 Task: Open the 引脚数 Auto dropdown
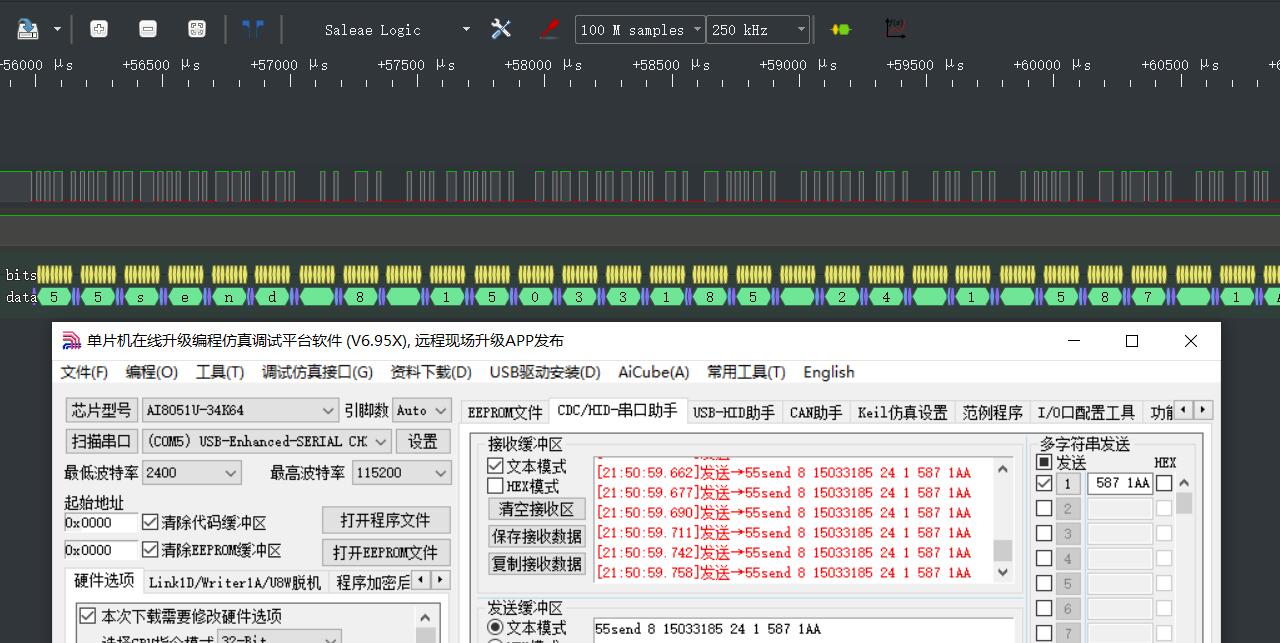pos(422,410)
